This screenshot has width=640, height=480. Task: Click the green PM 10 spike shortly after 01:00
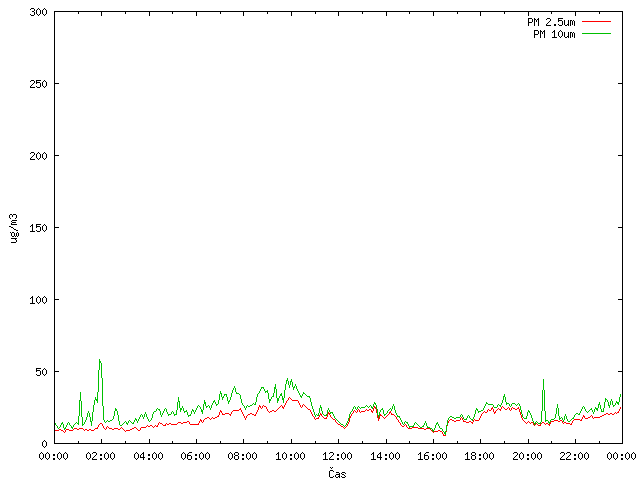click(x=80, y=393)
